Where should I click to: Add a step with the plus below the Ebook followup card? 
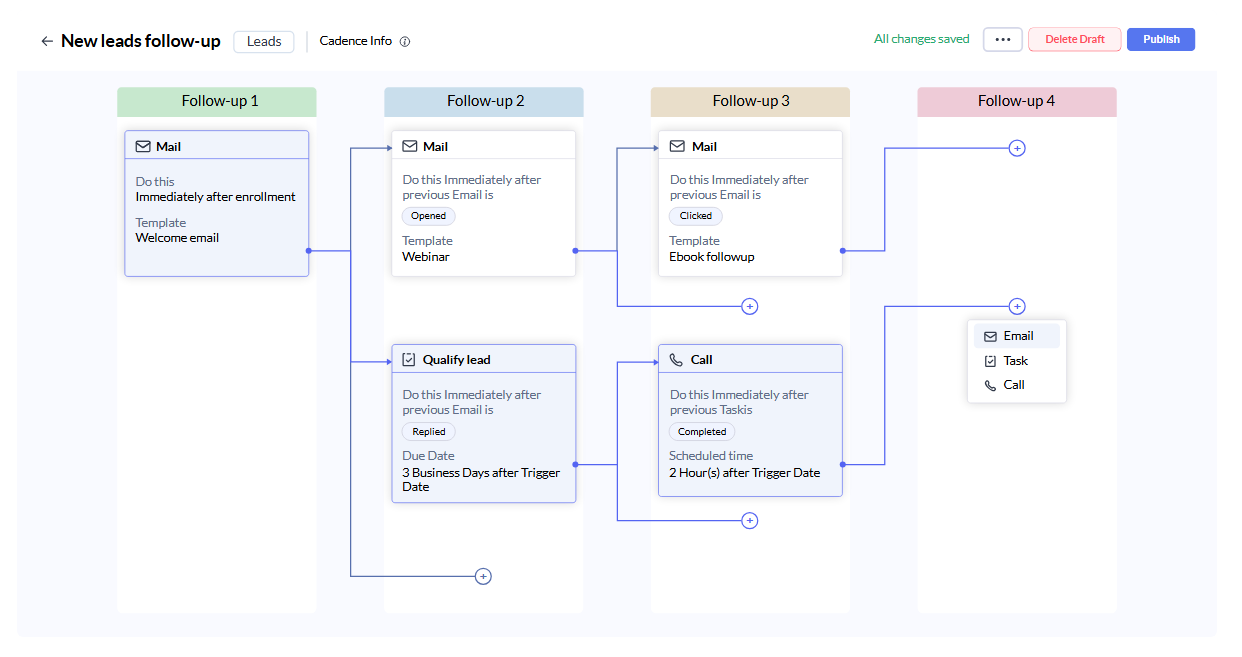point(750,306)
